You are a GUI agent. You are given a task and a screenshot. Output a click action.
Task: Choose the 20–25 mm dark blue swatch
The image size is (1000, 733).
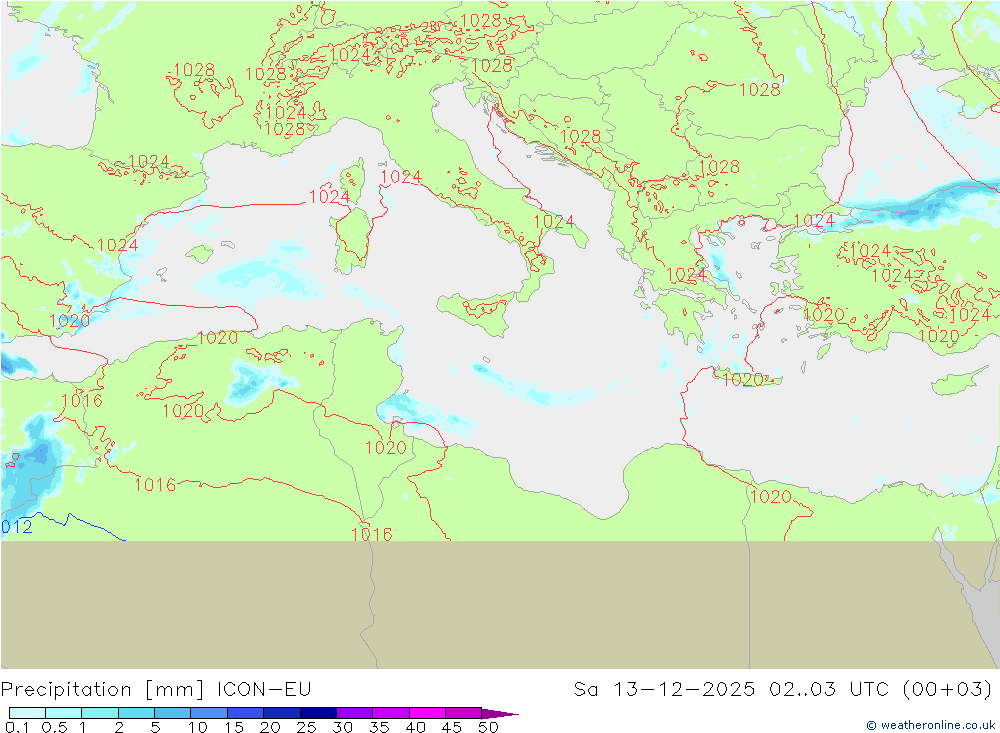coord(282,713)
